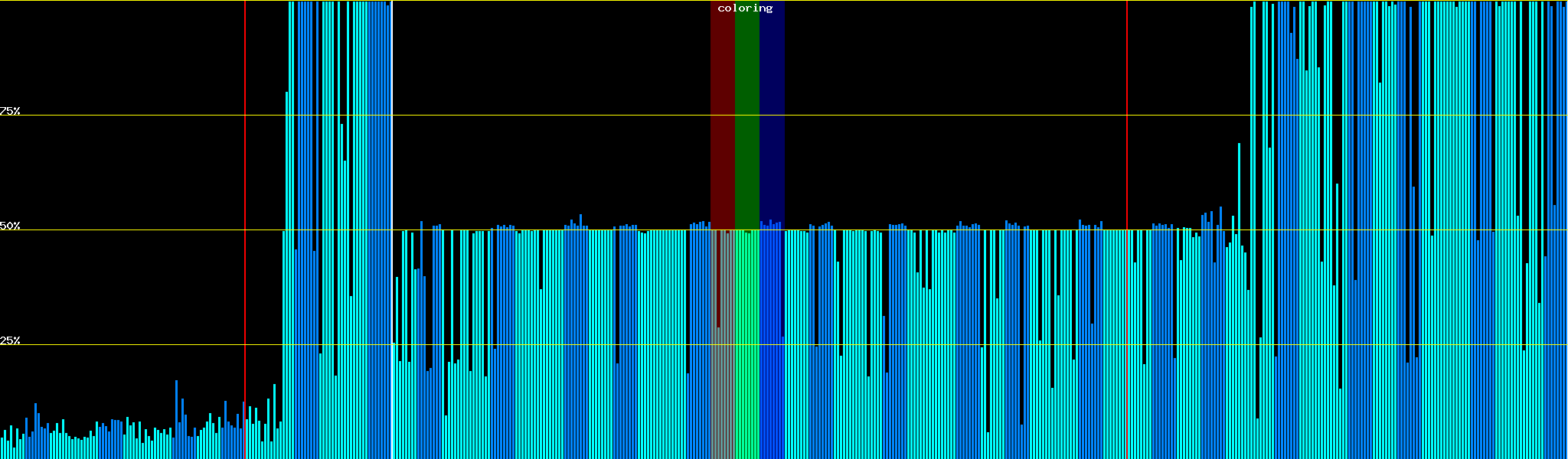This screenshot has width=1568, height=459.
Task: Click the "coloring" label at top
Action: (x=745, y=8)
